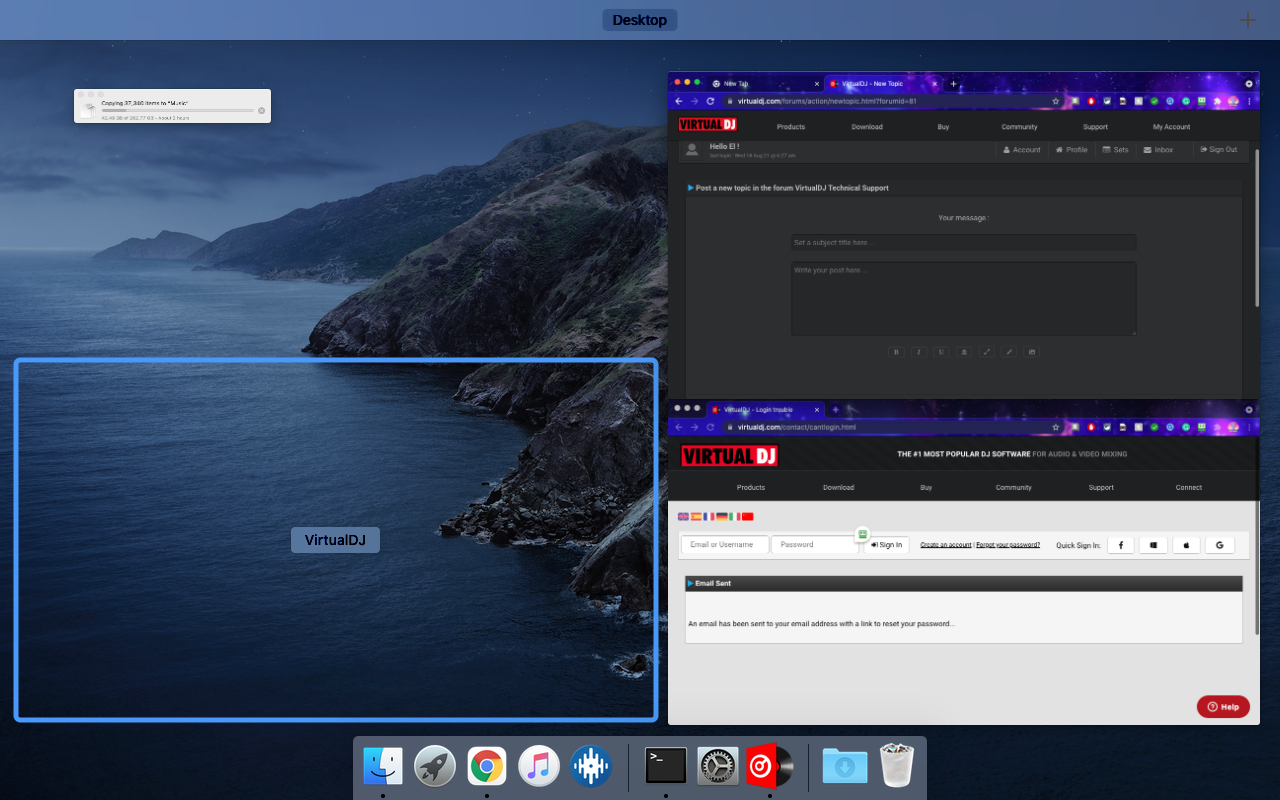Click the subject title field
This screenshot has width=1280, height=800.
point(963,243)
